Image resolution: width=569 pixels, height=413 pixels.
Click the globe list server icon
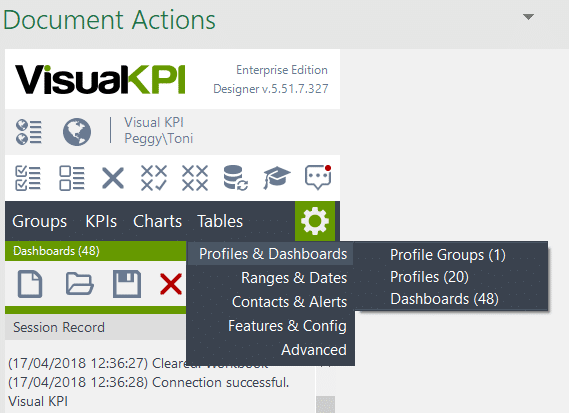pos(29,132)
